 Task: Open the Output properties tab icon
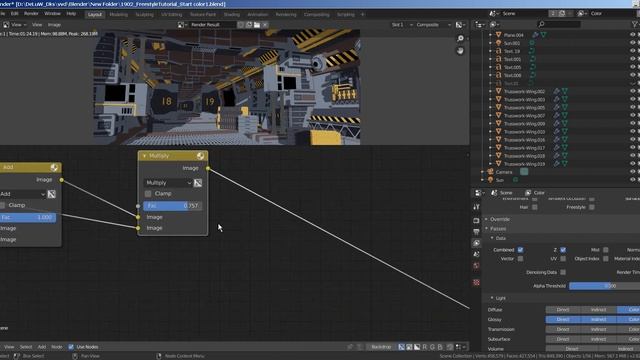pyautogui.click(x=476, y=232)
